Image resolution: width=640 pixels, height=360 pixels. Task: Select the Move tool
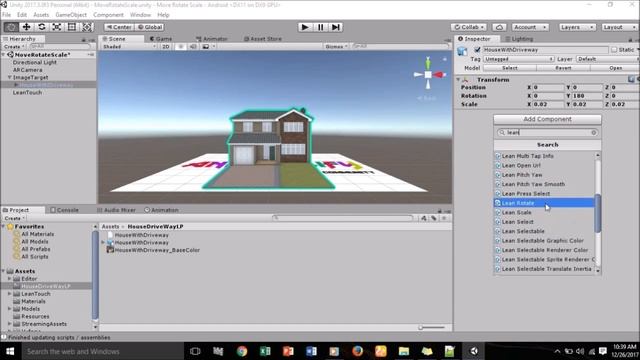[27, 27]
